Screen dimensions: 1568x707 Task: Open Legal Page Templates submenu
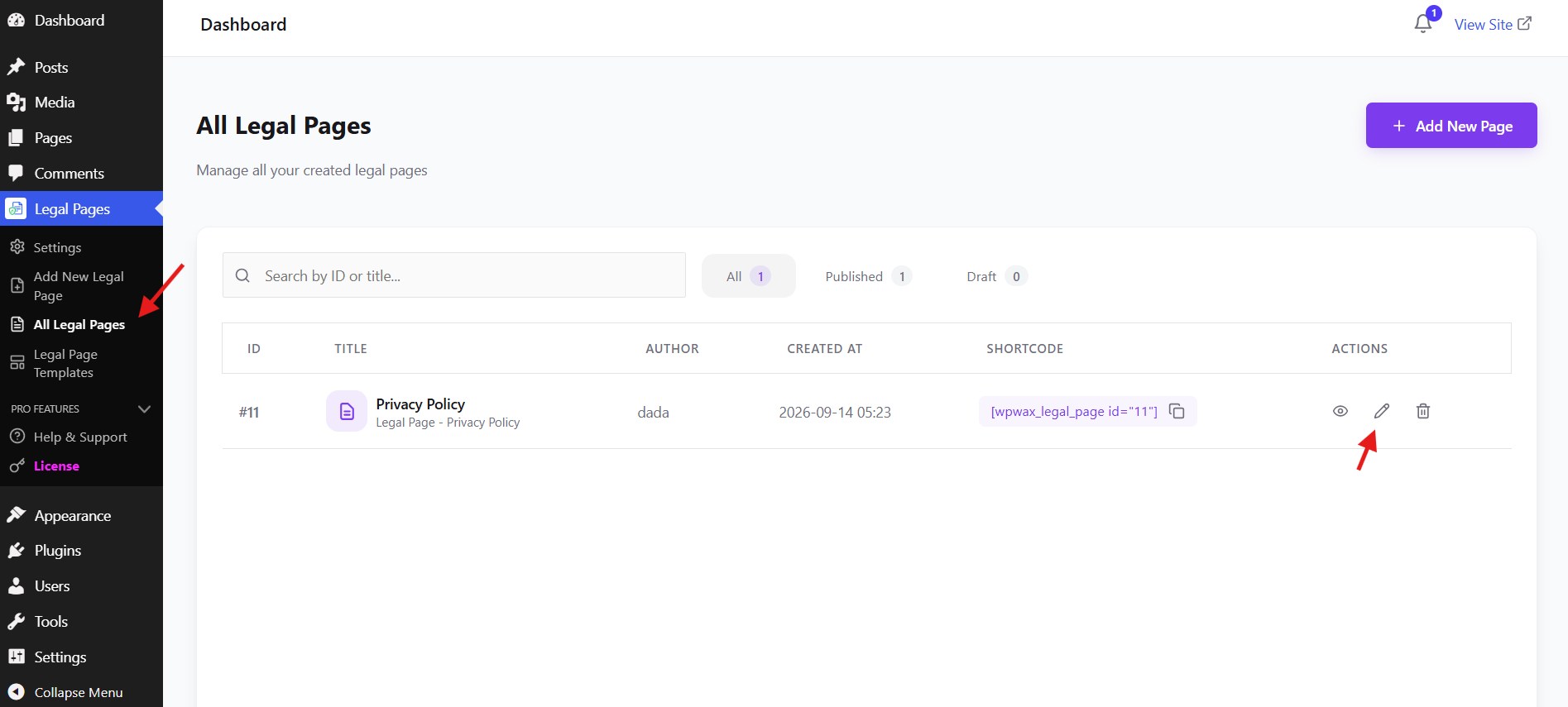(x=65, y=364)
